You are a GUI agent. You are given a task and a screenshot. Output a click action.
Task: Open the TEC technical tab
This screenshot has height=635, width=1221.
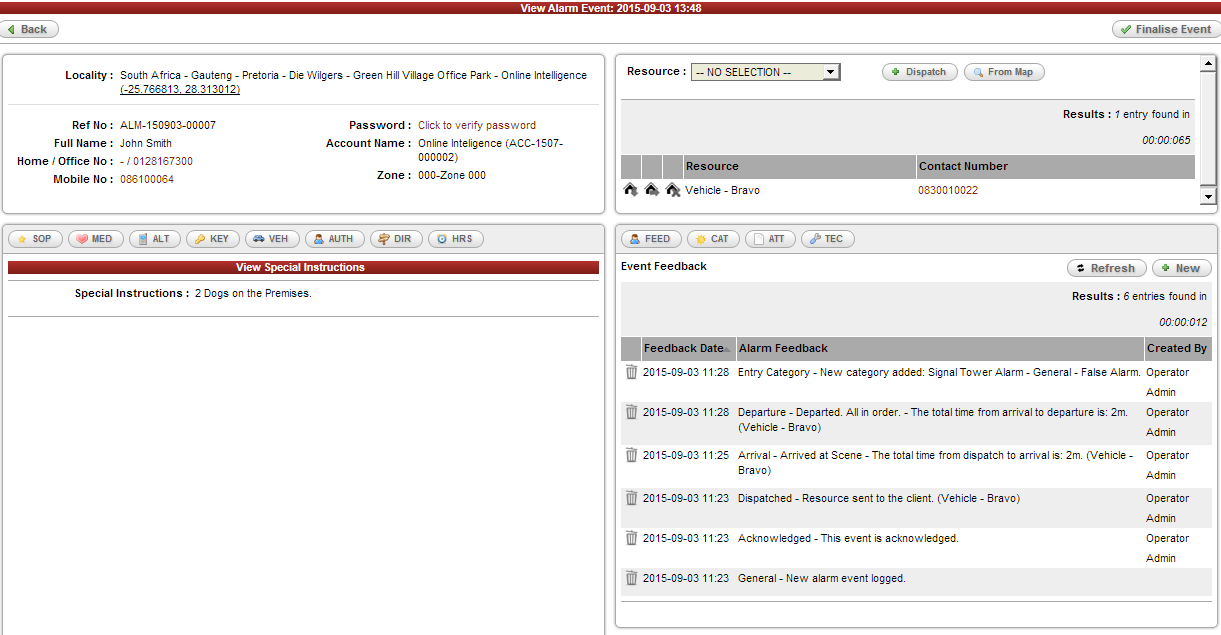click(x=827, y=239)
